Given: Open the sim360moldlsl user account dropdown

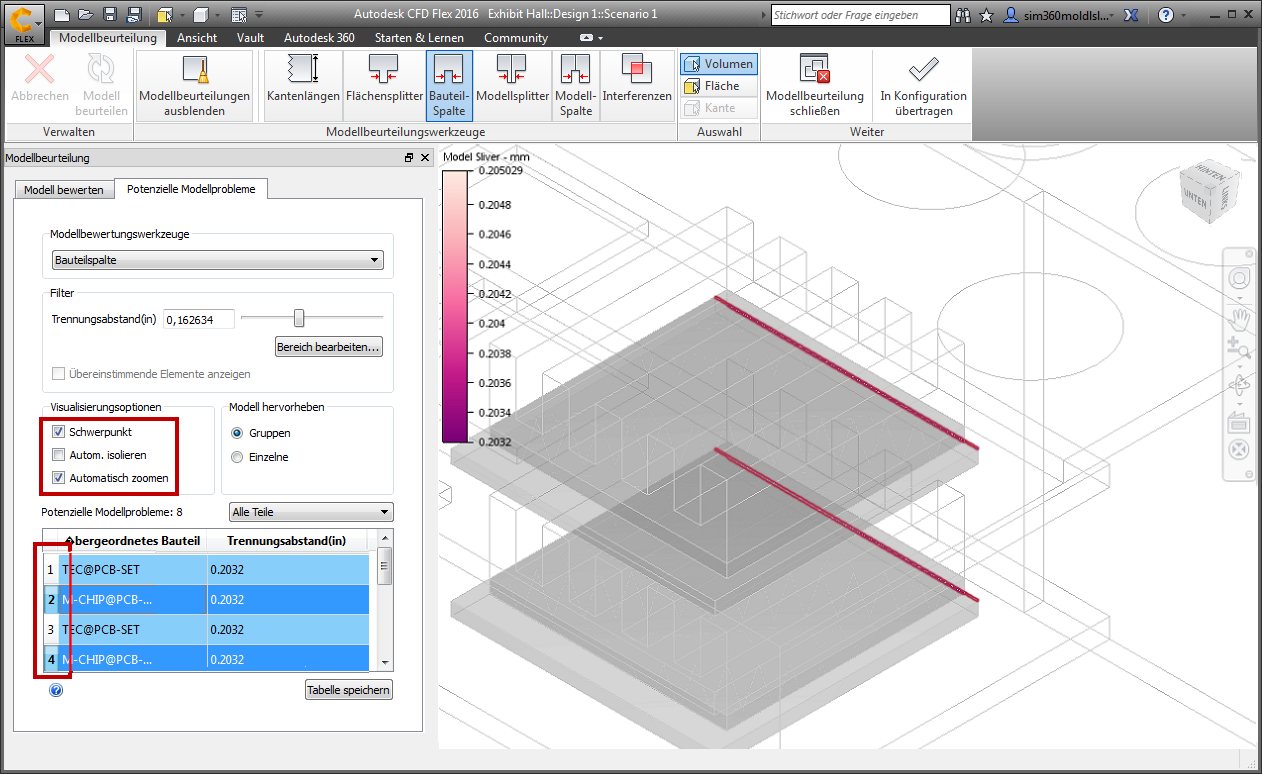Looking at the screenshot, I should pyautogui.click(x=1060, y=15).
